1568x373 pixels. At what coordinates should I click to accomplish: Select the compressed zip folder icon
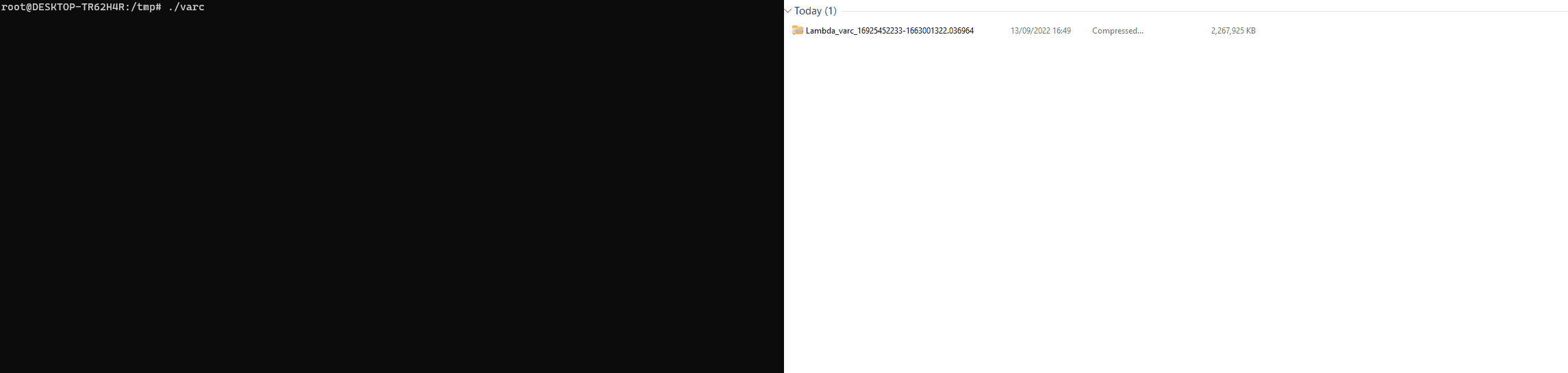tap(798, 30)
